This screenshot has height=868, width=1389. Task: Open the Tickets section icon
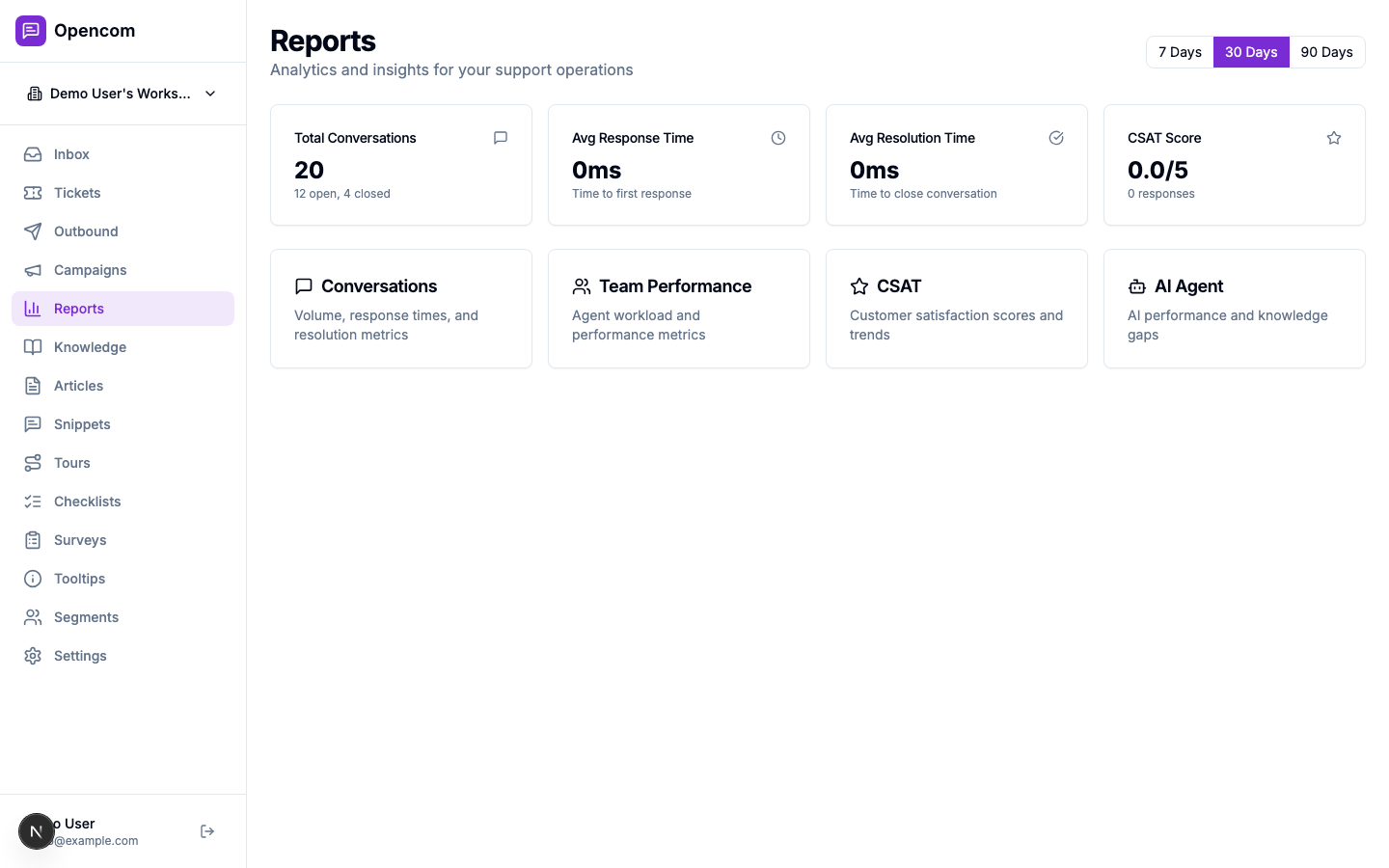33,192
